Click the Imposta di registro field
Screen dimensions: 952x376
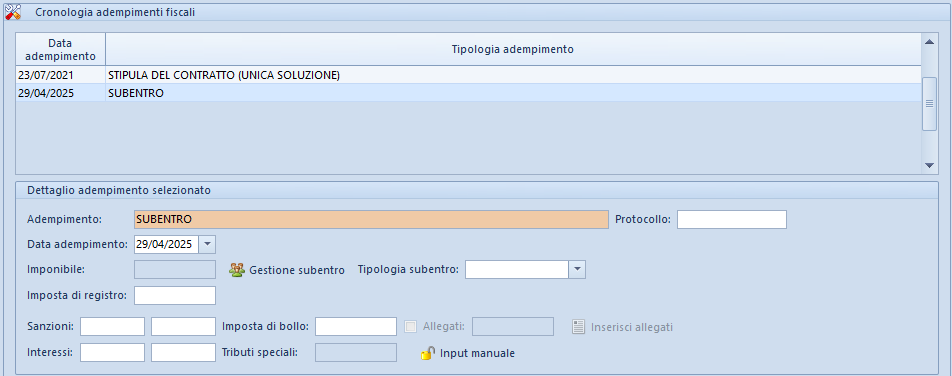[175, 296]
